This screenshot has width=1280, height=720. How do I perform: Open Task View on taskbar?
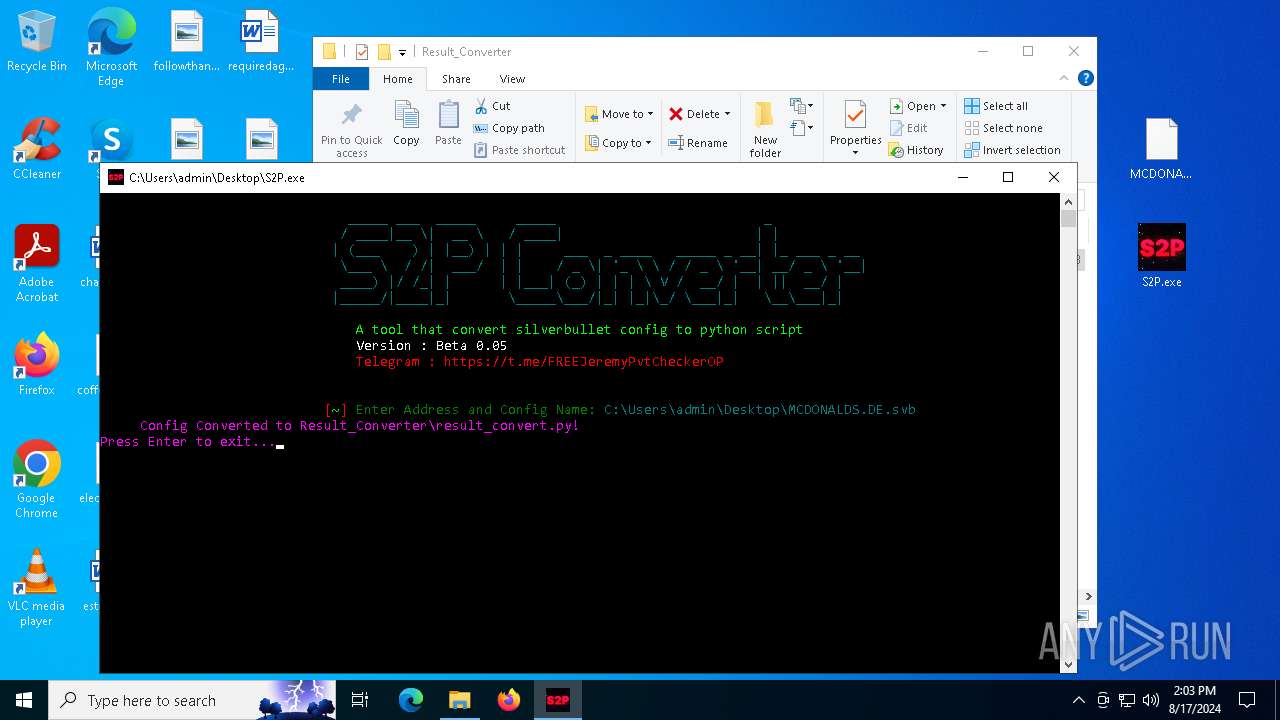pos(360,700)
